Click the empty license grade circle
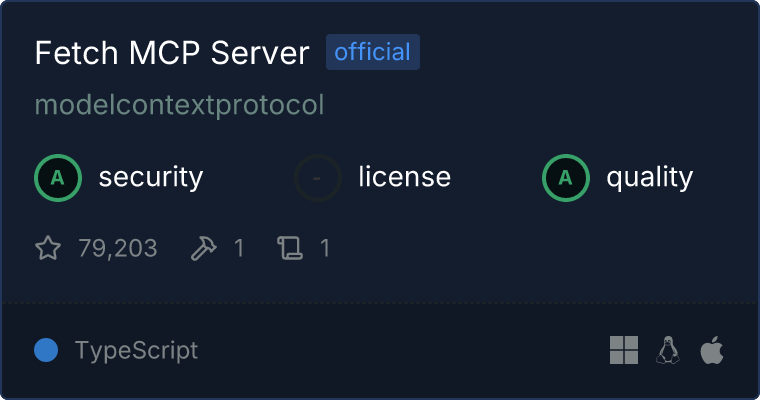The image size is (760, 400). pyautogui.click(x=318, y=178)
